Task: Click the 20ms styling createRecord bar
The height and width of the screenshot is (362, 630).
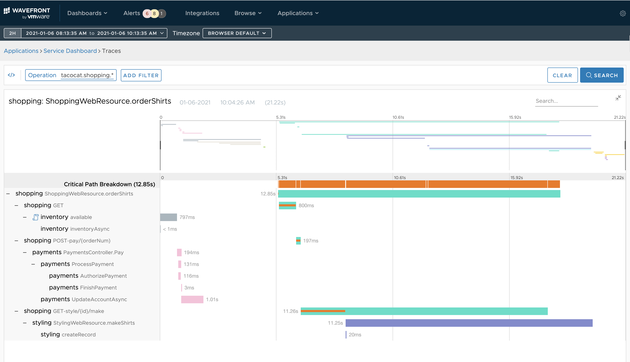Action: 346,335
